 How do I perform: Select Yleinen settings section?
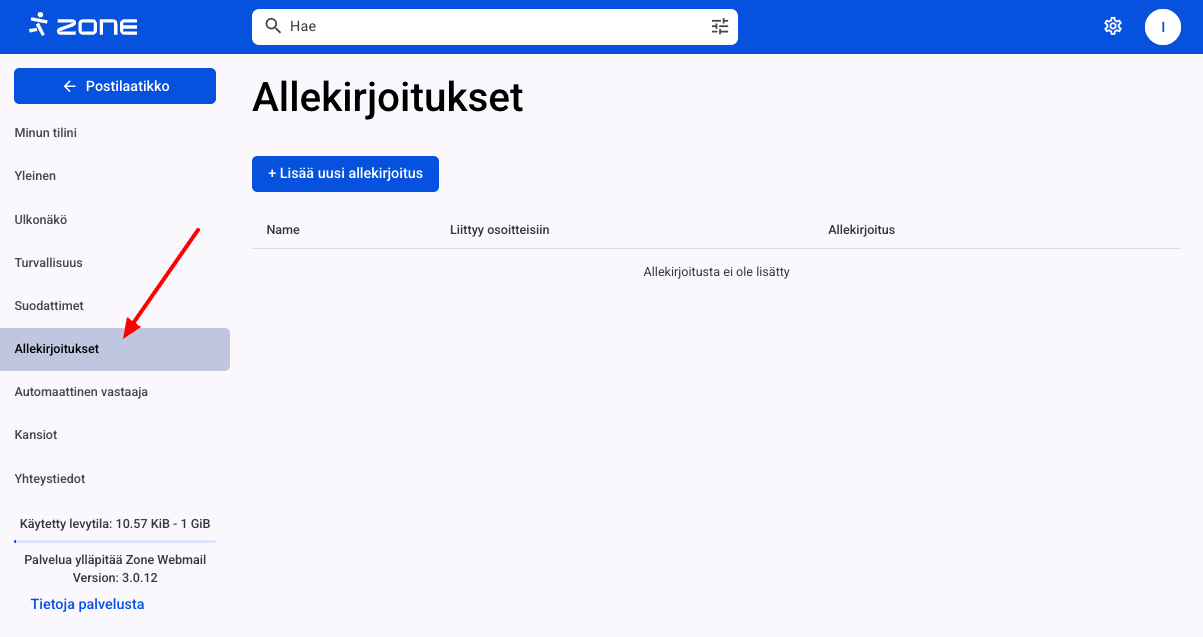coord(35,176)
